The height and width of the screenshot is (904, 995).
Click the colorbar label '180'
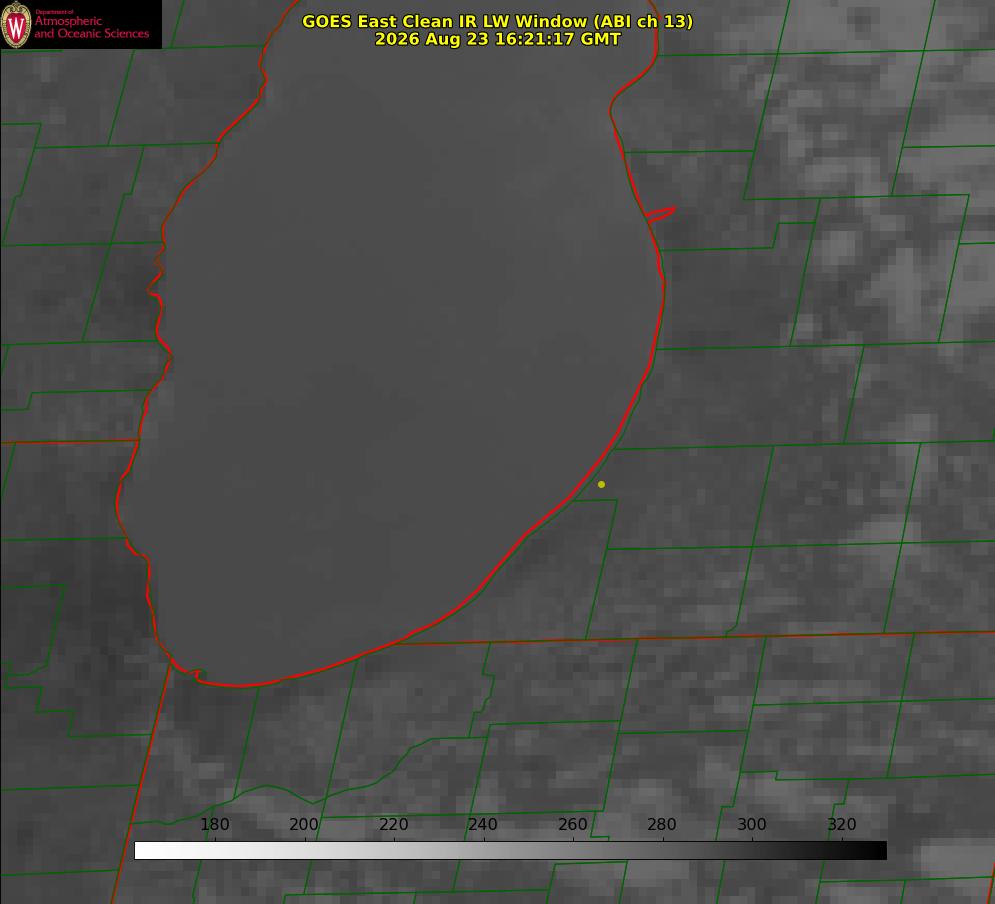point(214,824)
